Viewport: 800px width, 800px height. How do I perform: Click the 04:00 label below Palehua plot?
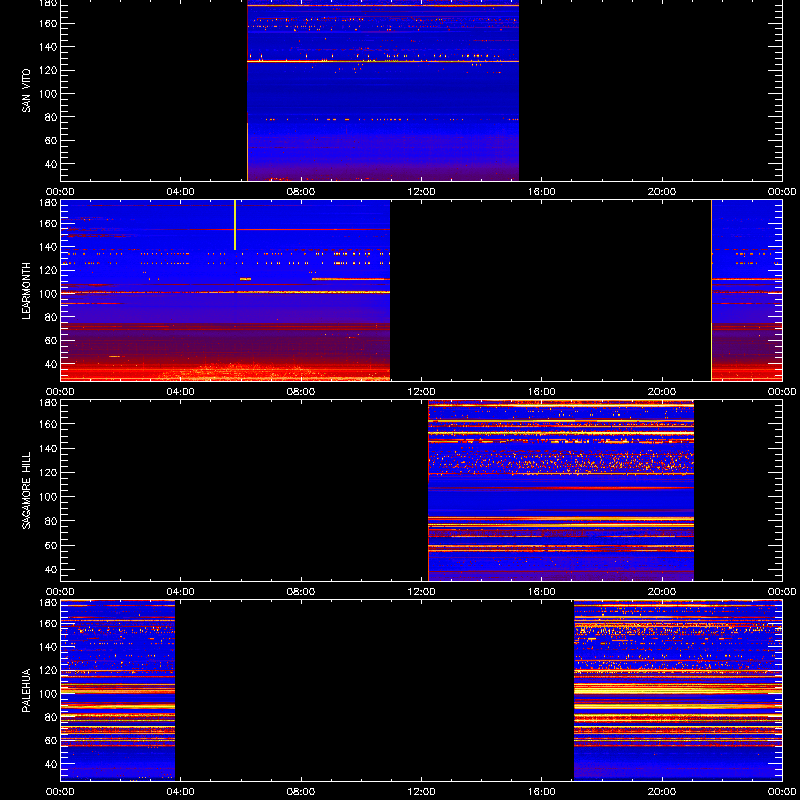pyautogui.click(x=181, y=792)
